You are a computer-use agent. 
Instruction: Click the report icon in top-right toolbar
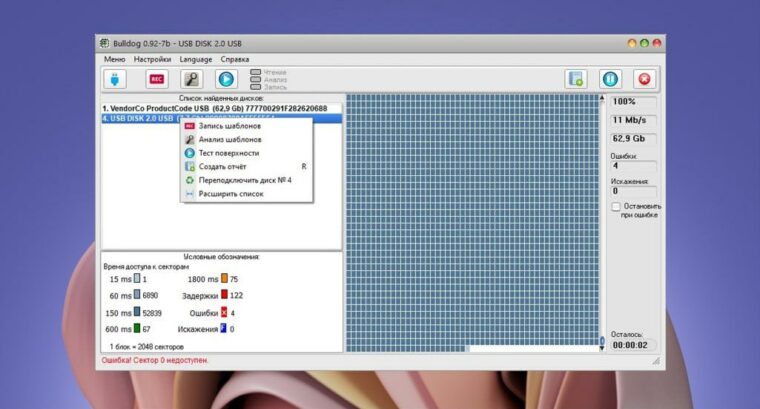575,79
